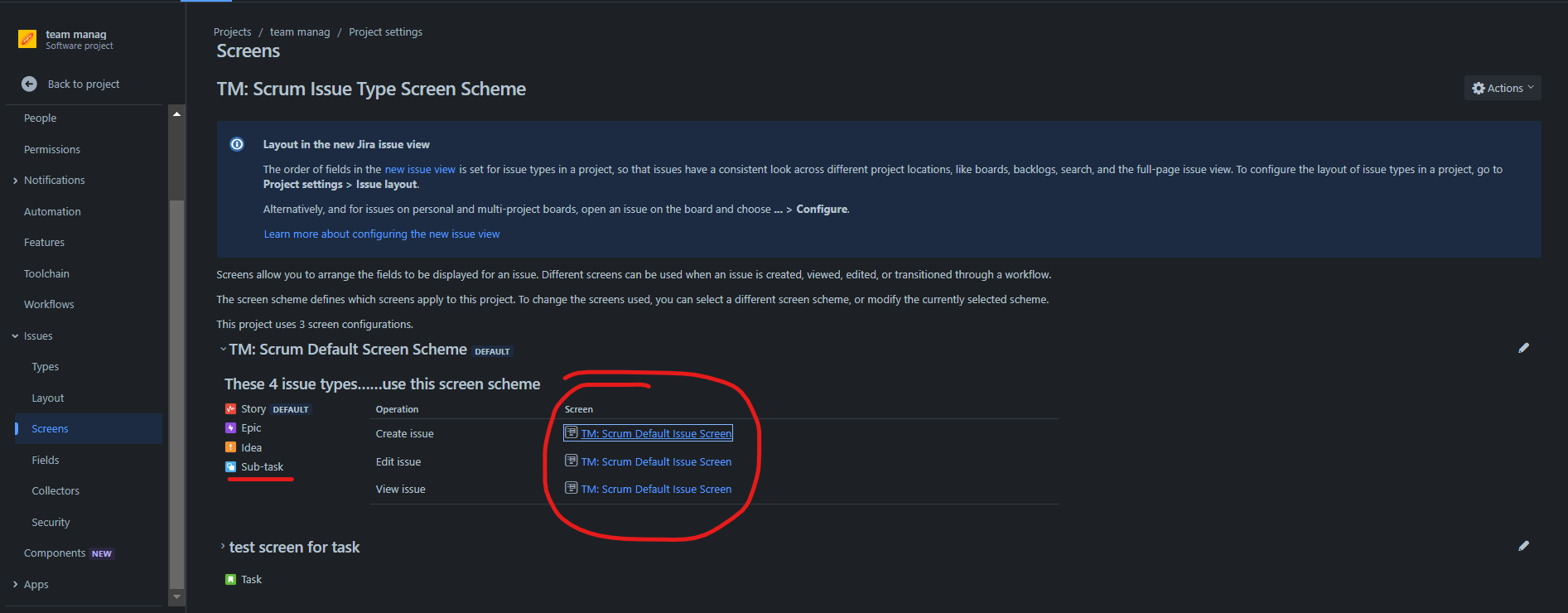Open Learn more about configuring the new issue view
Image resolution: width=1568 pixels, height=613 pixels.
(x=381, y=234)
